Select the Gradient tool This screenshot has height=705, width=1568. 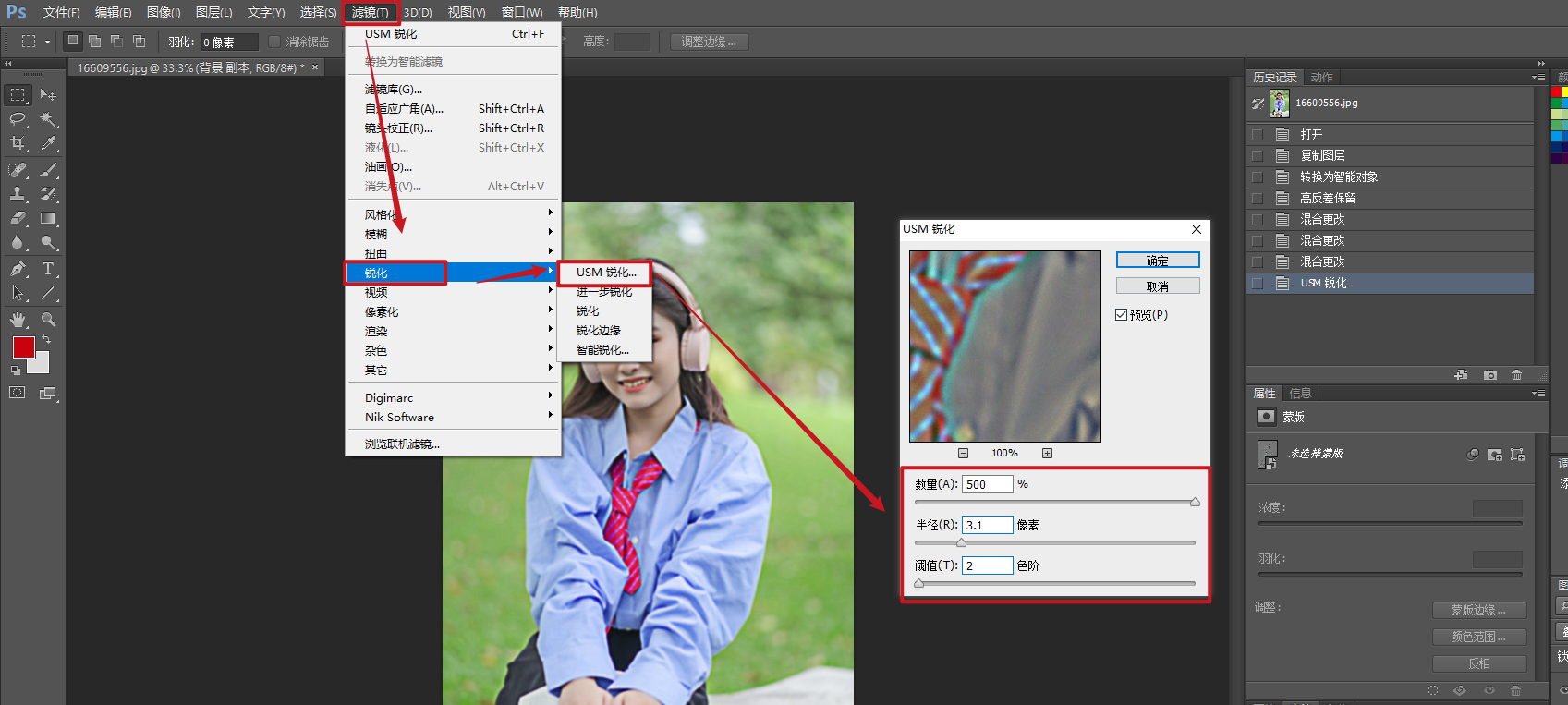point(48,219)
